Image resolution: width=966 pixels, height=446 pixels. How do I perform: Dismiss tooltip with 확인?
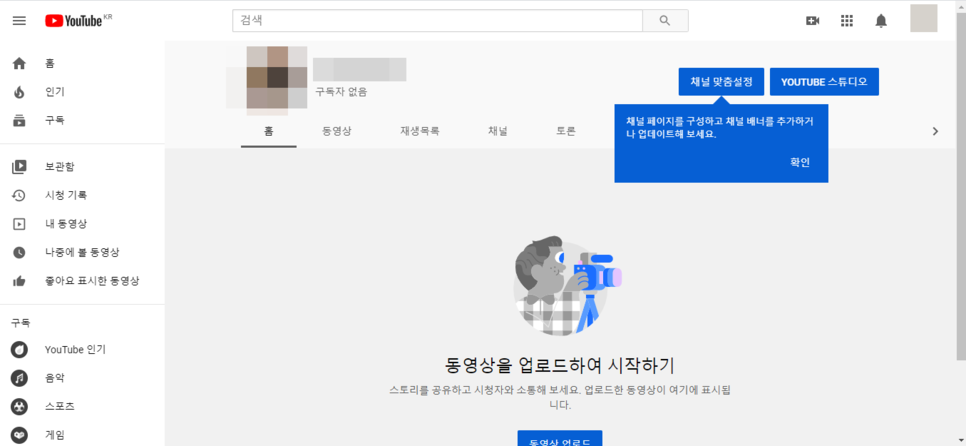[x=800, y=163]
